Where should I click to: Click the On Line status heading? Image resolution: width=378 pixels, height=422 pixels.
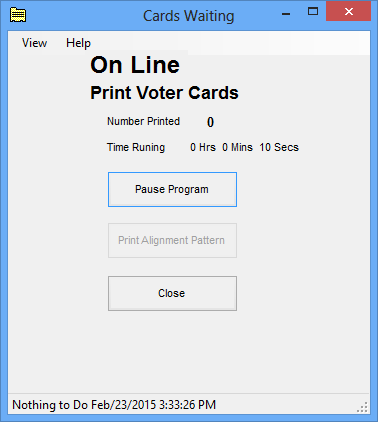pos(135,65)
